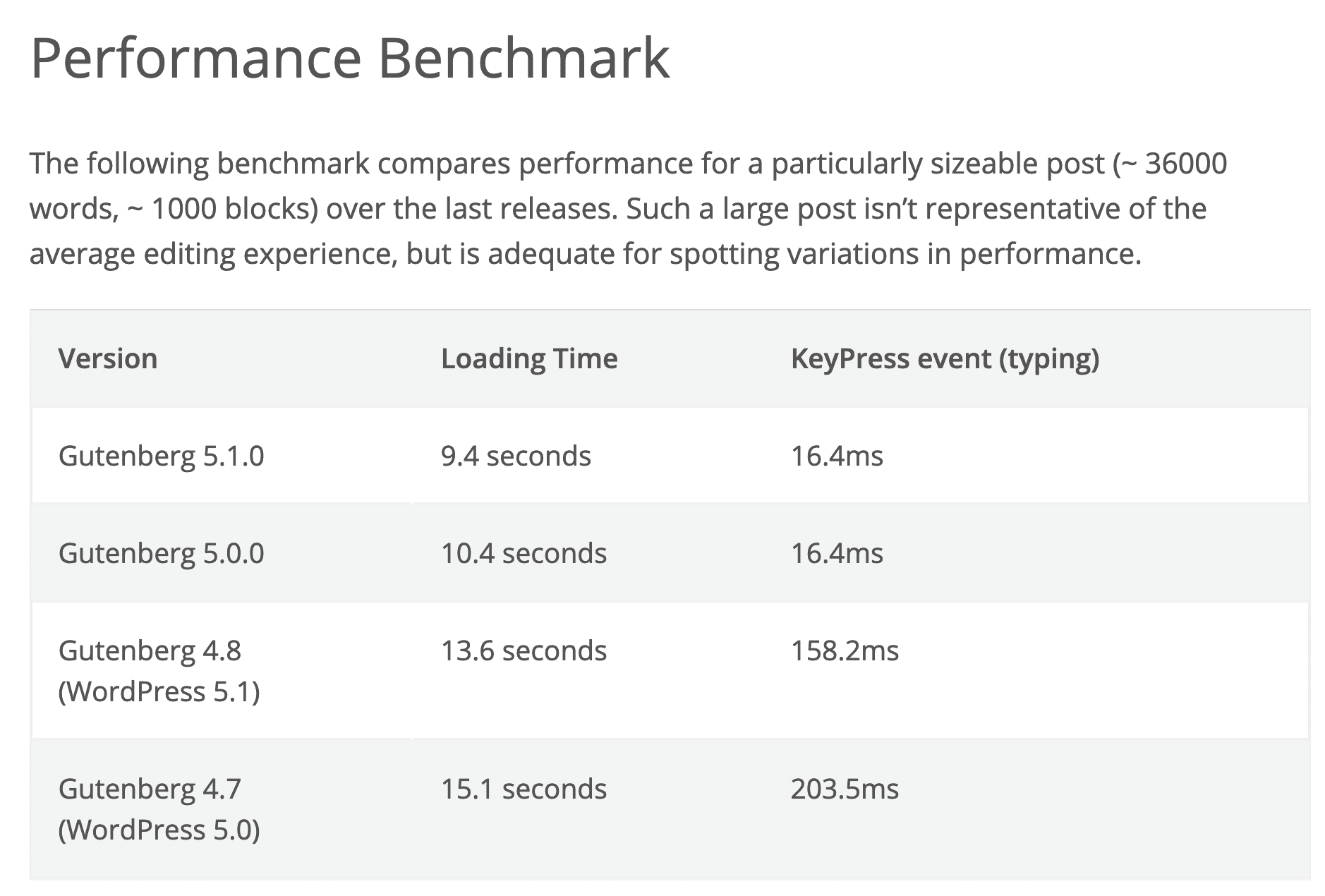1325x896 pixels.
Task: Select the Gutenberg 5.1.0 version cell
Action: (162, 456)
